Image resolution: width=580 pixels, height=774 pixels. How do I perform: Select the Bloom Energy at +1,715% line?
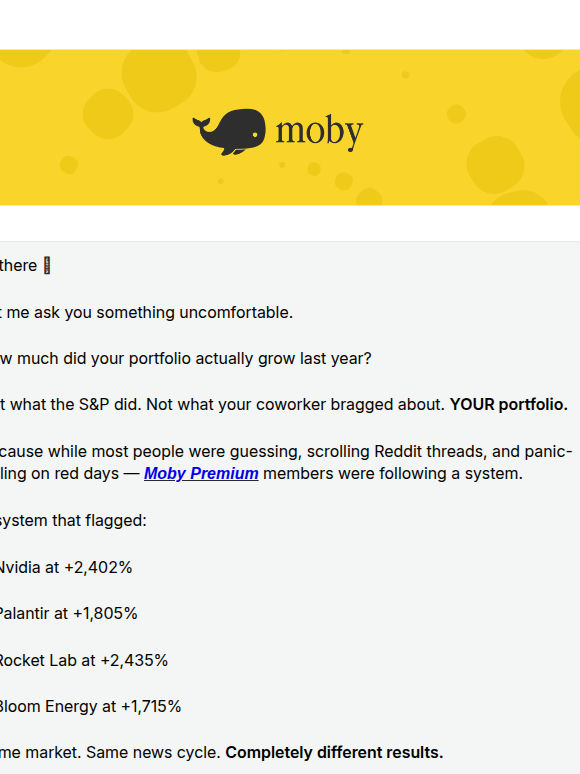click(89, 706)
